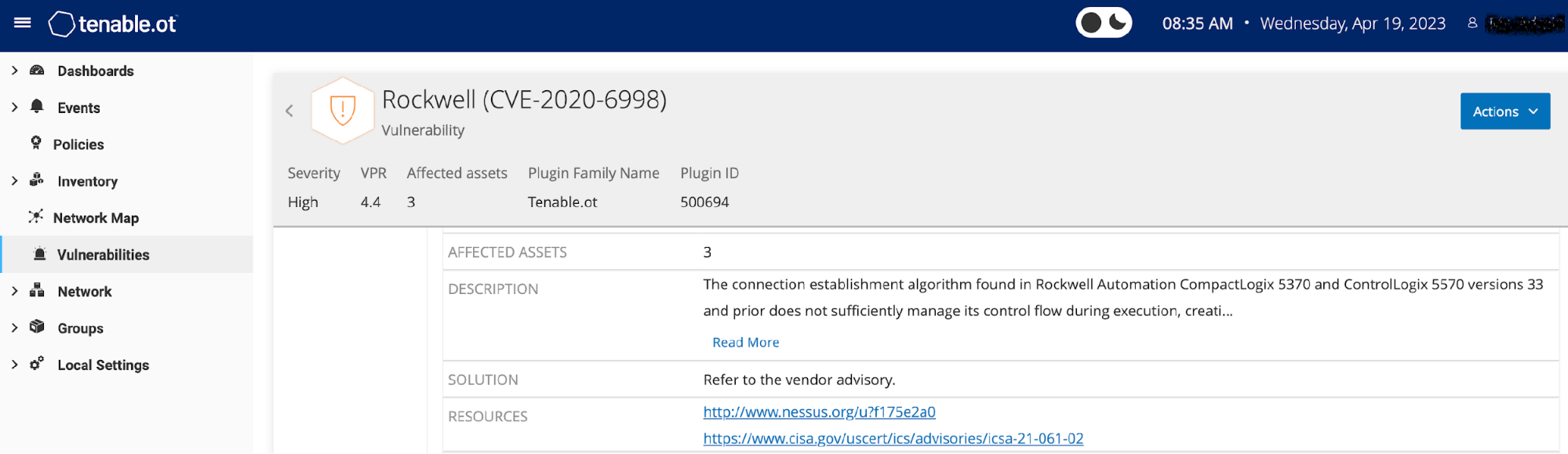This screenshot has height=454, width=1568.
Task: Open the hamburger main menu
Action: [x=23, y=23]
